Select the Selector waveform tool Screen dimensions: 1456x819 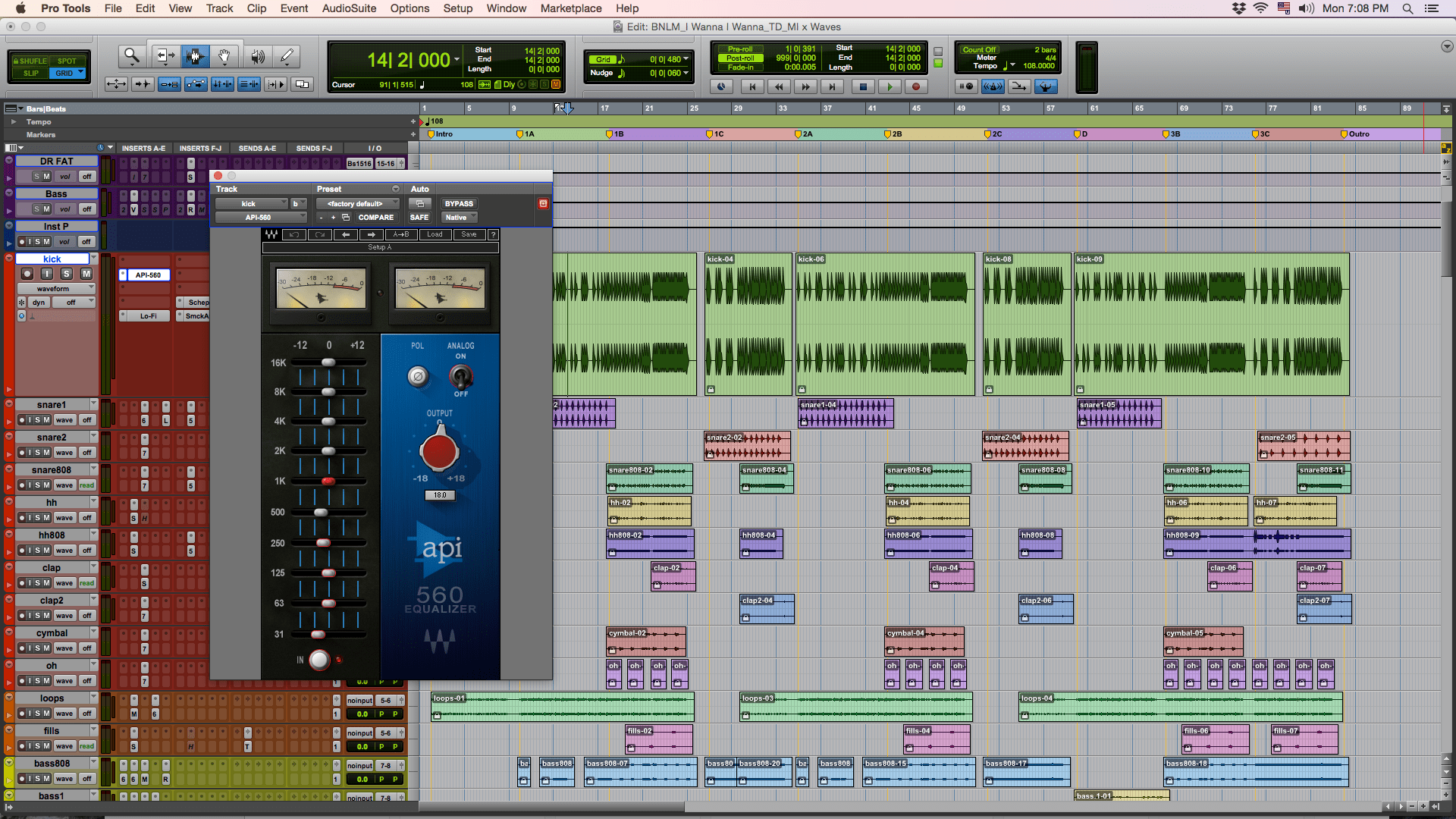click(195, 56)
